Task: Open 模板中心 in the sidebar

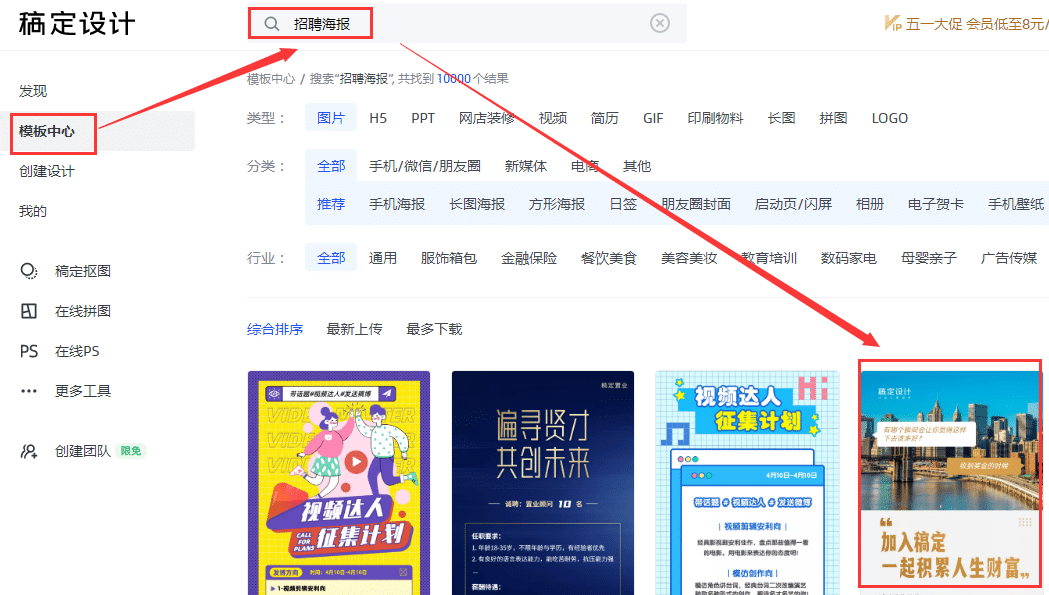Action: pos(47,131)
